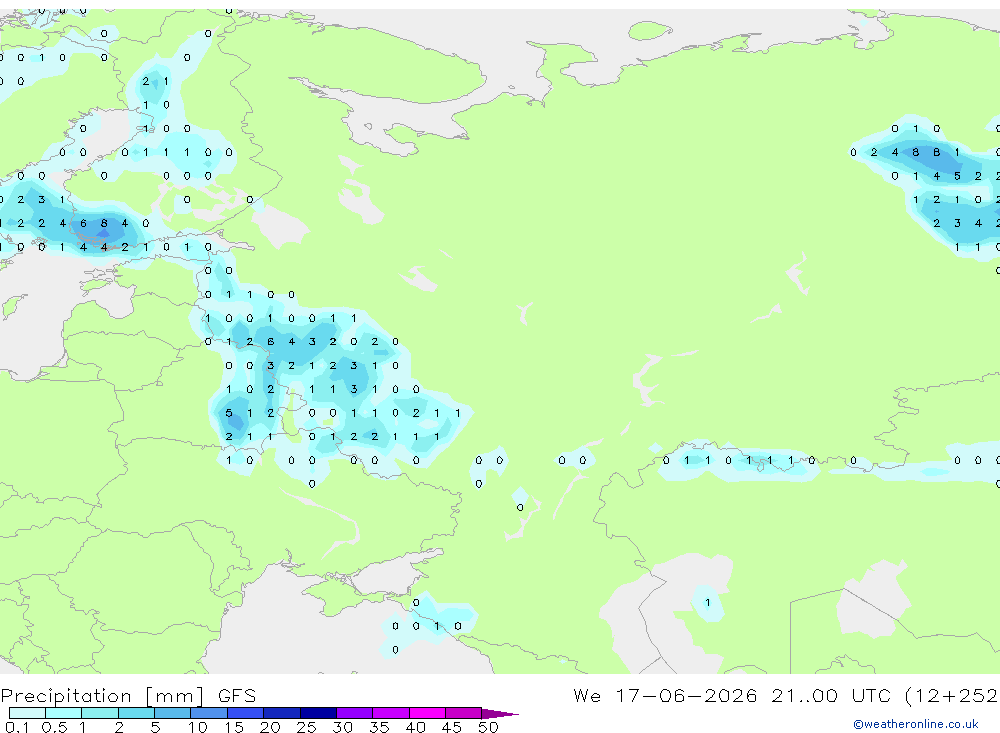Click the legend label '35'
The image size is (1000, 733).
(379, 727)
